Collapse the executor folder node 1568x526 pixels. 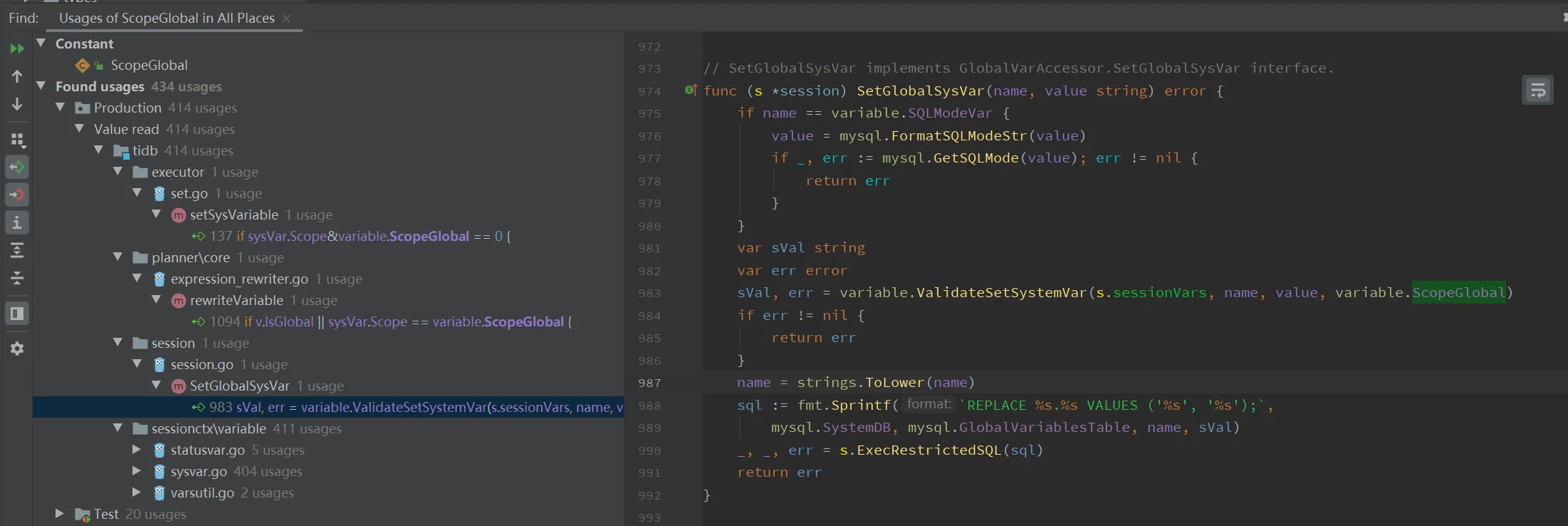tap(117, 172)
